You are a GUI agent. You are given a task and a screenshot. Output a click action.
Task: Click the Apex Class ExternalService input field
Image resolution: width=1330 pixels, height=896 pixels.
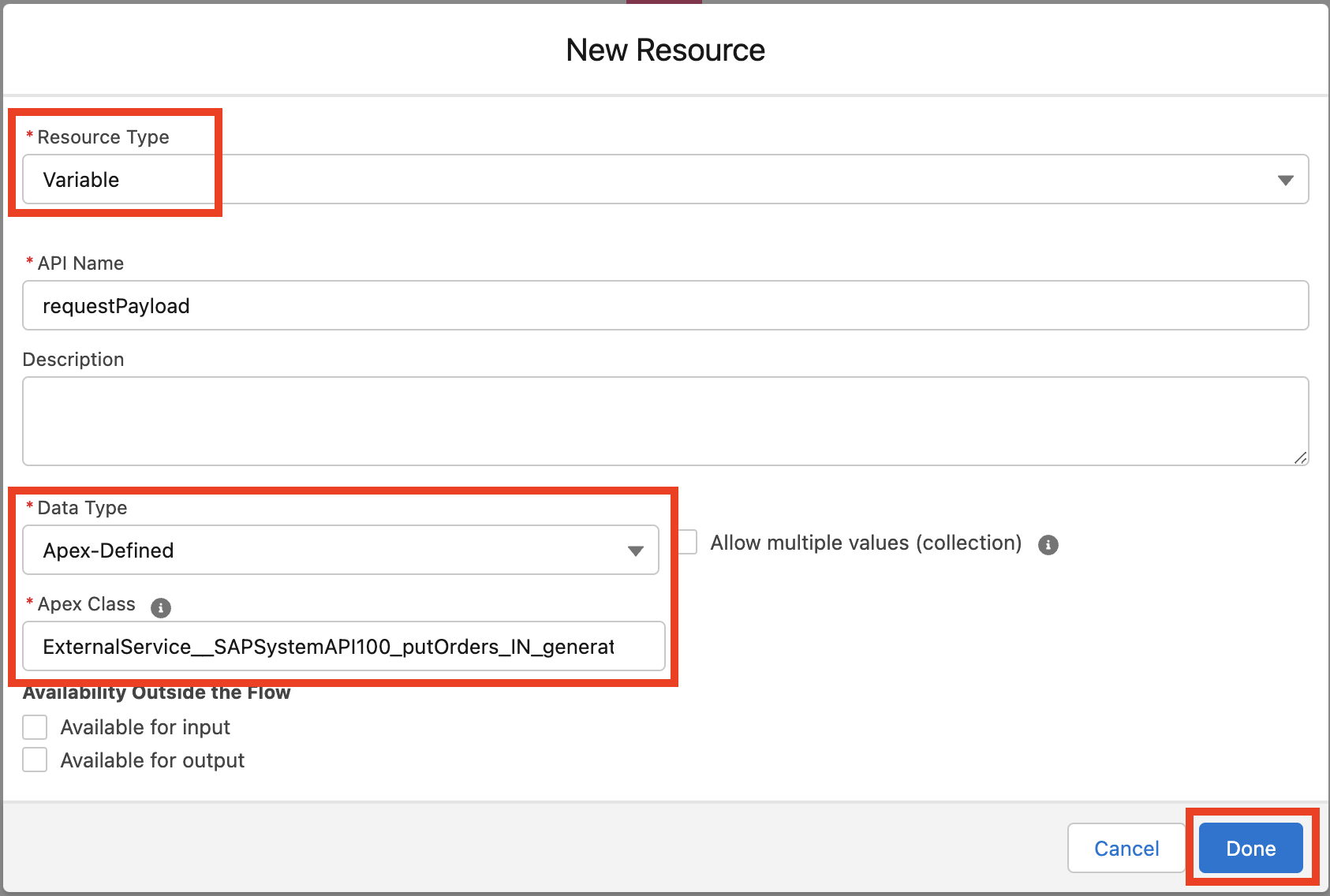click(x=344, y=647)
